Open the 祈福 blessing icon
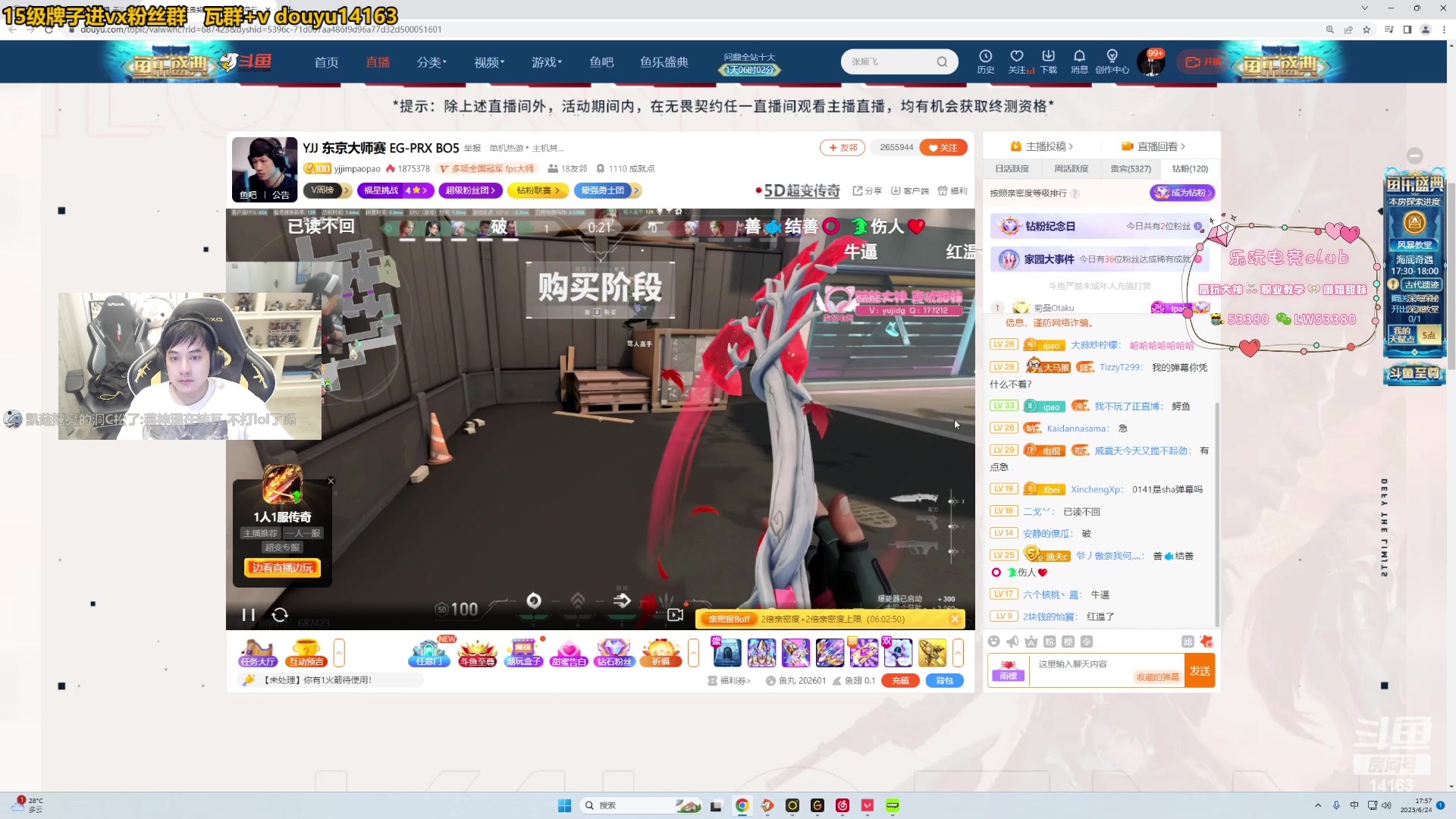This screenshot has height=819, width=1456. pos(661,652)
